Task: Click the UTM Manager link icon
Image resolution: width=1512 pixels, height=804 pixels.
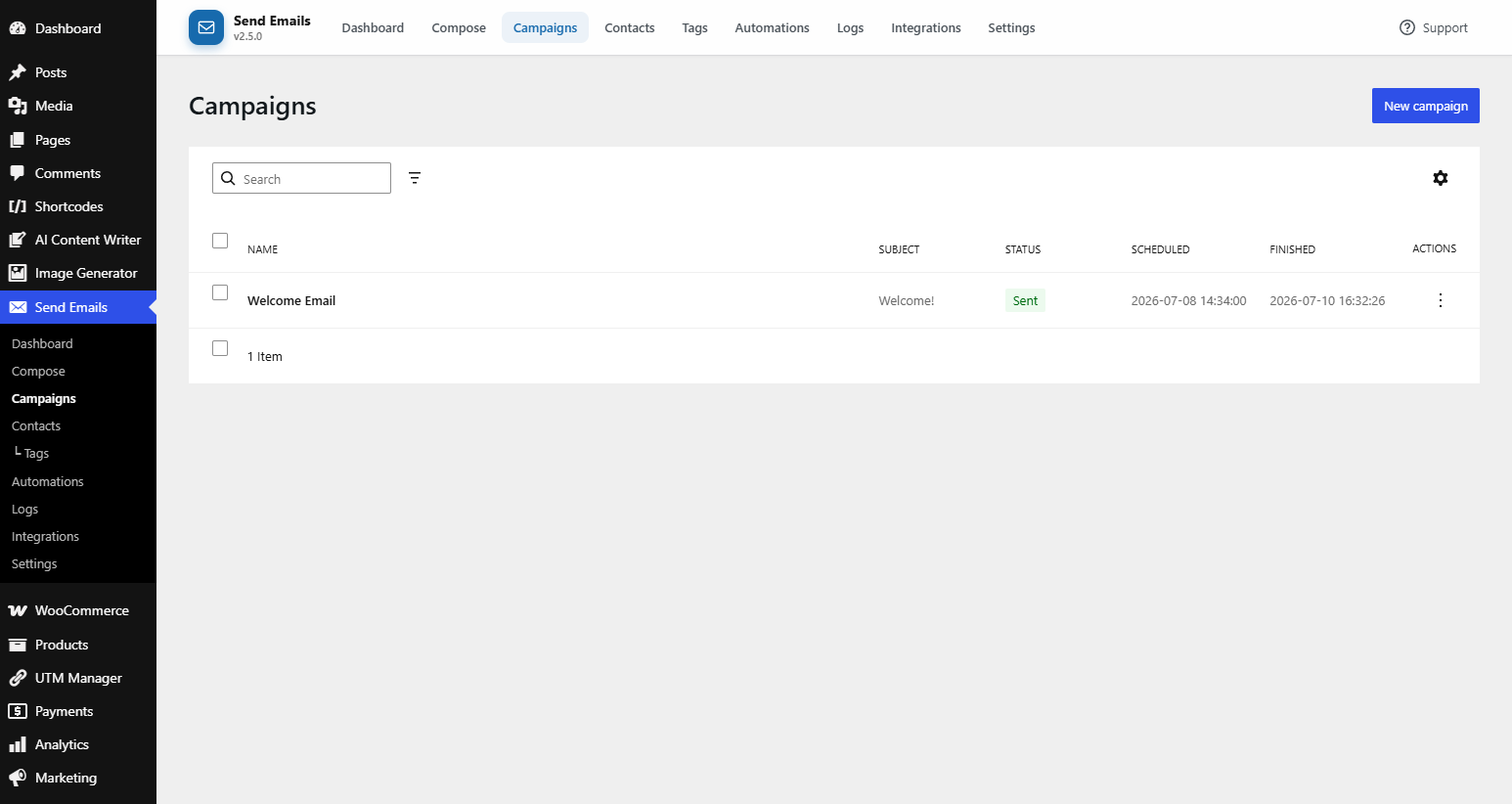Action: click(x=18, y=678)
